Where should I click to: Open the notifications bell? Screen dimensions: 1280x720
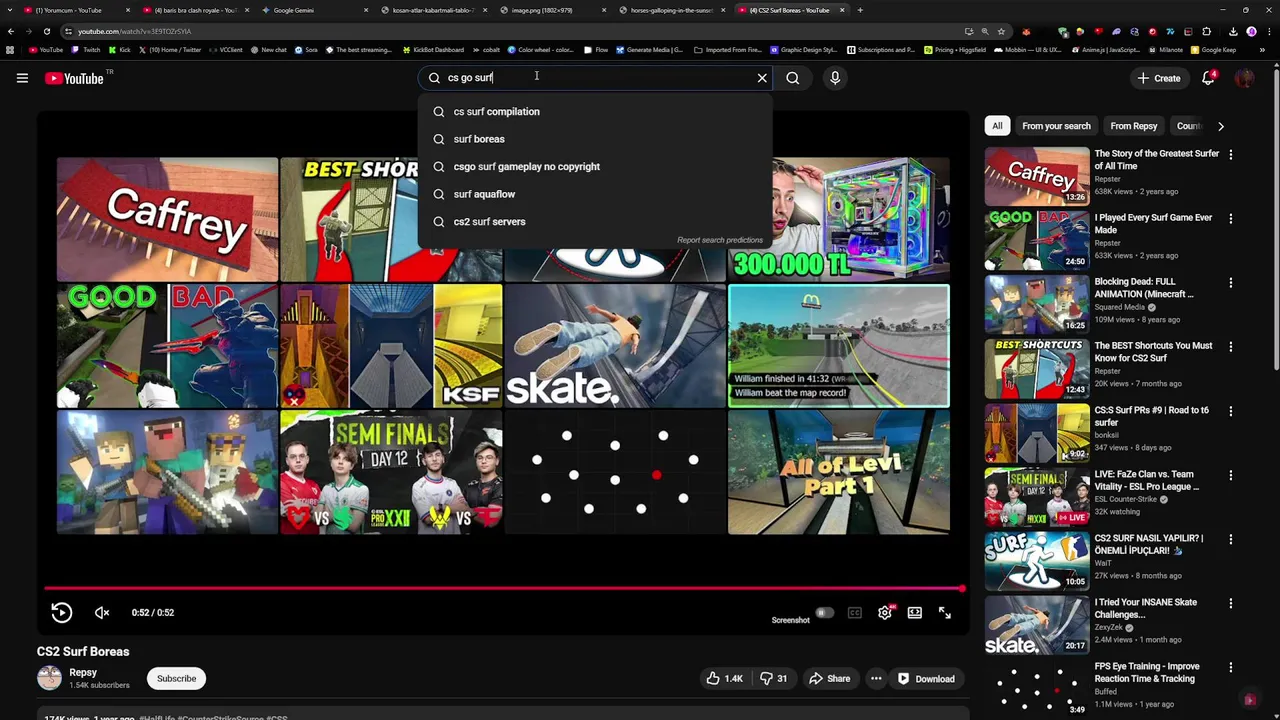[1208, 78]
